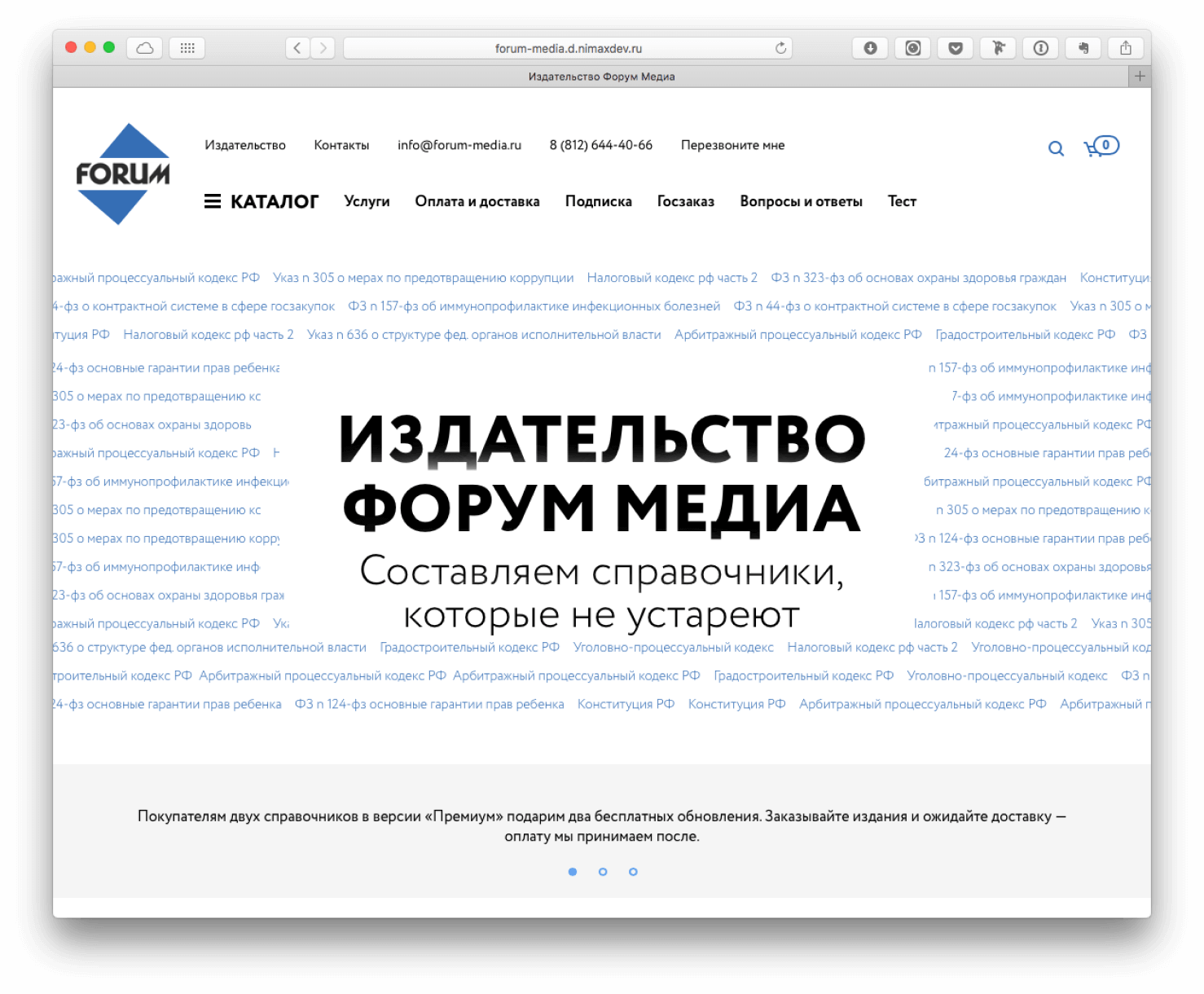Screen dimensions: 1204x994
Task: Open the Услуги menu item
Action: (367, 201)
